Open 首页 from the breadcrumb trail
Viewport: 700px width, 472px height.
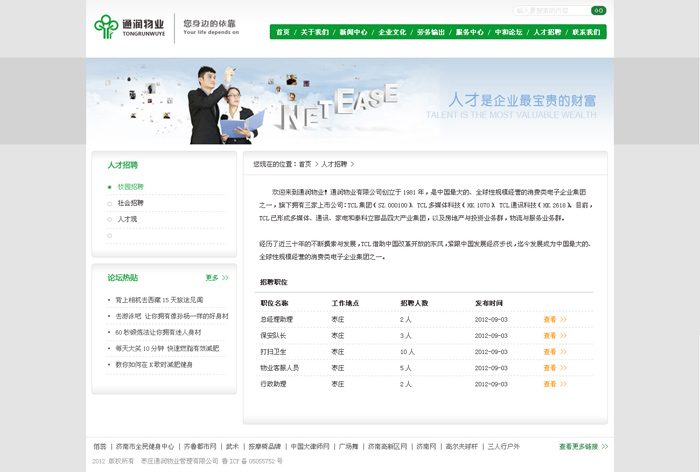point(305,164)
